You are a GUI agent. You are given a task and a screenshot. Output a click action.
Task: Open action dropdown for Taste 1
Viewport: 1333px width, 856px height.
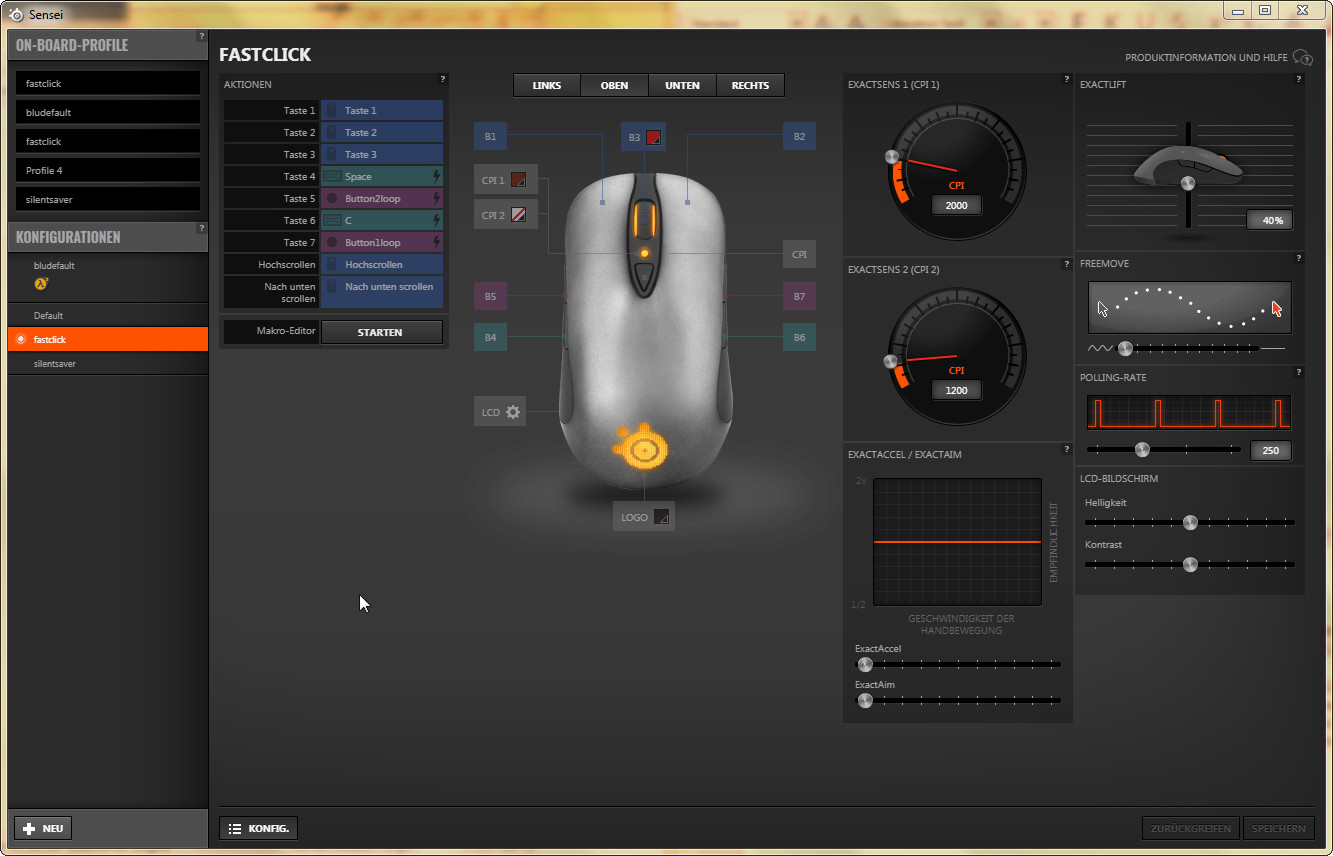[382, 110]
